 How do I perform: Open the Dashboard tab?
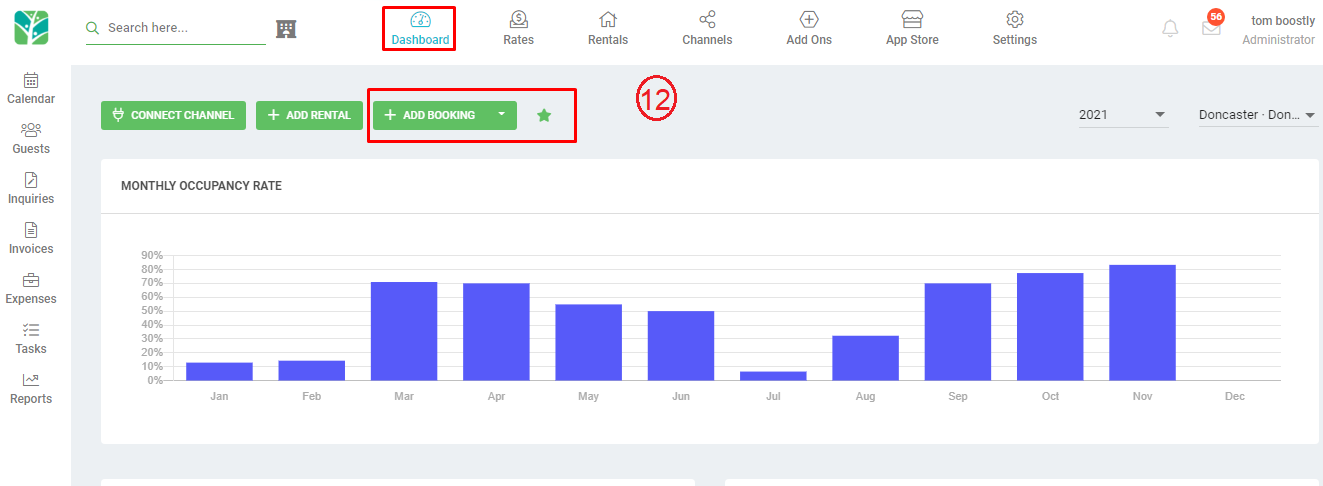420,29
